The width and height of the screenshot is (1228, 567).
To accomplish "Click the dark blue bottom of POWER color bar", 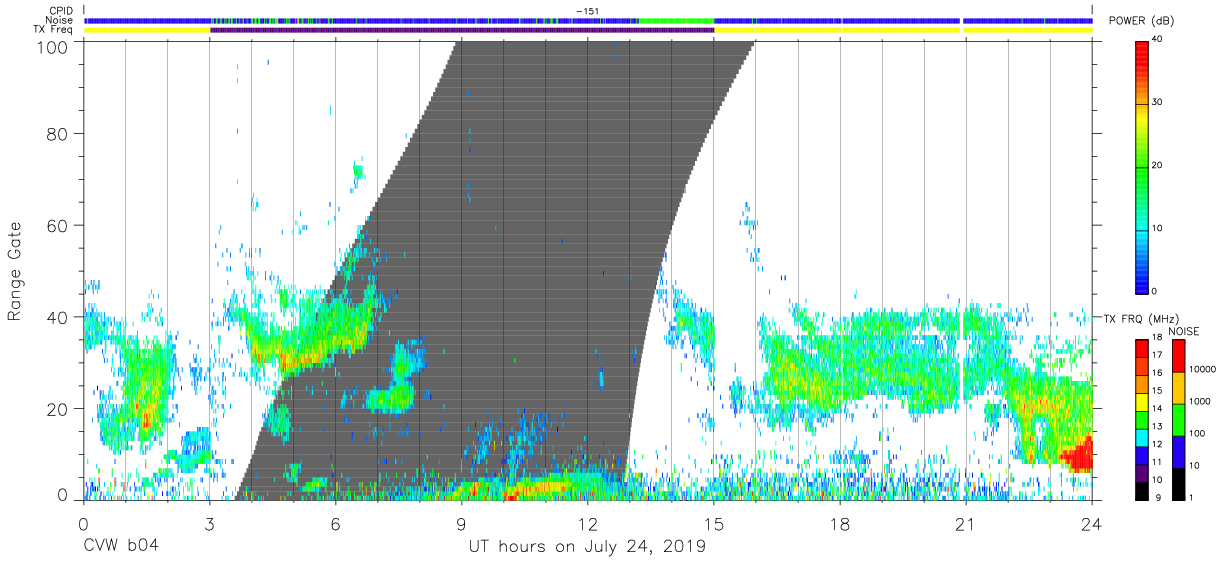I will tap(1143, 284).
